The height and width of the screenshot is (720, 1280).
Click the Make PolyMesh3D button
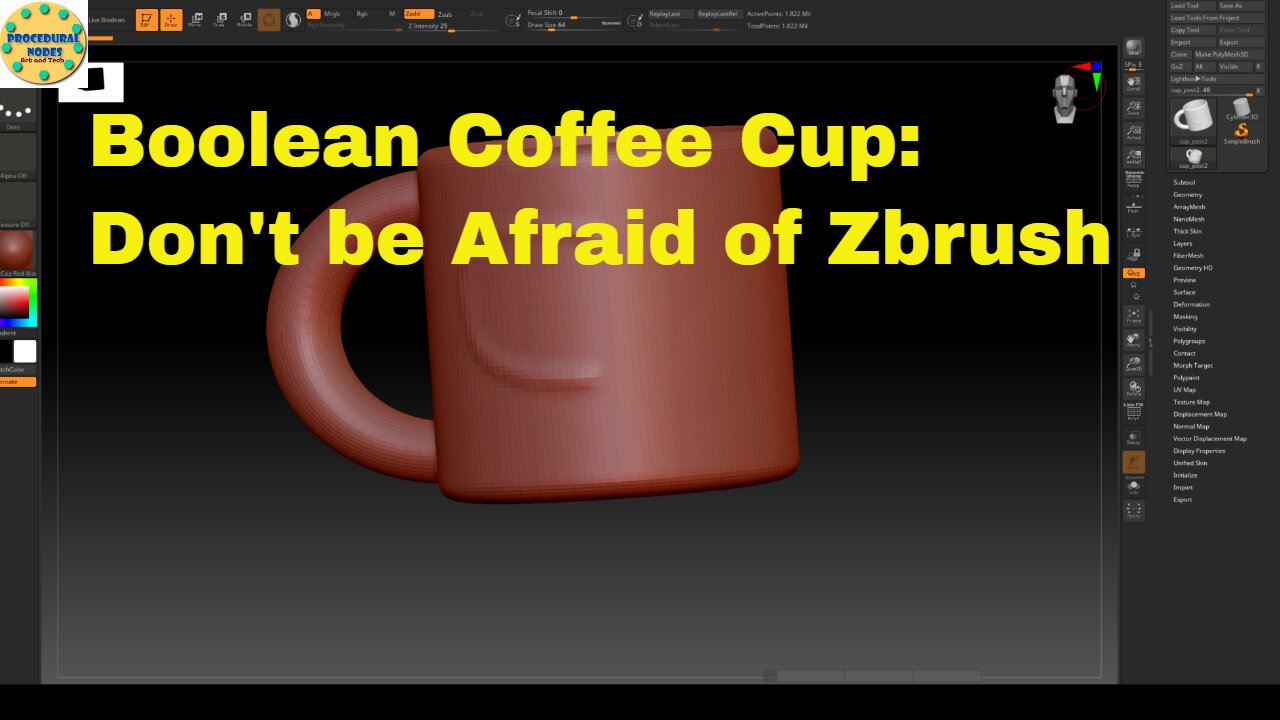click(x=1228, y=54)
